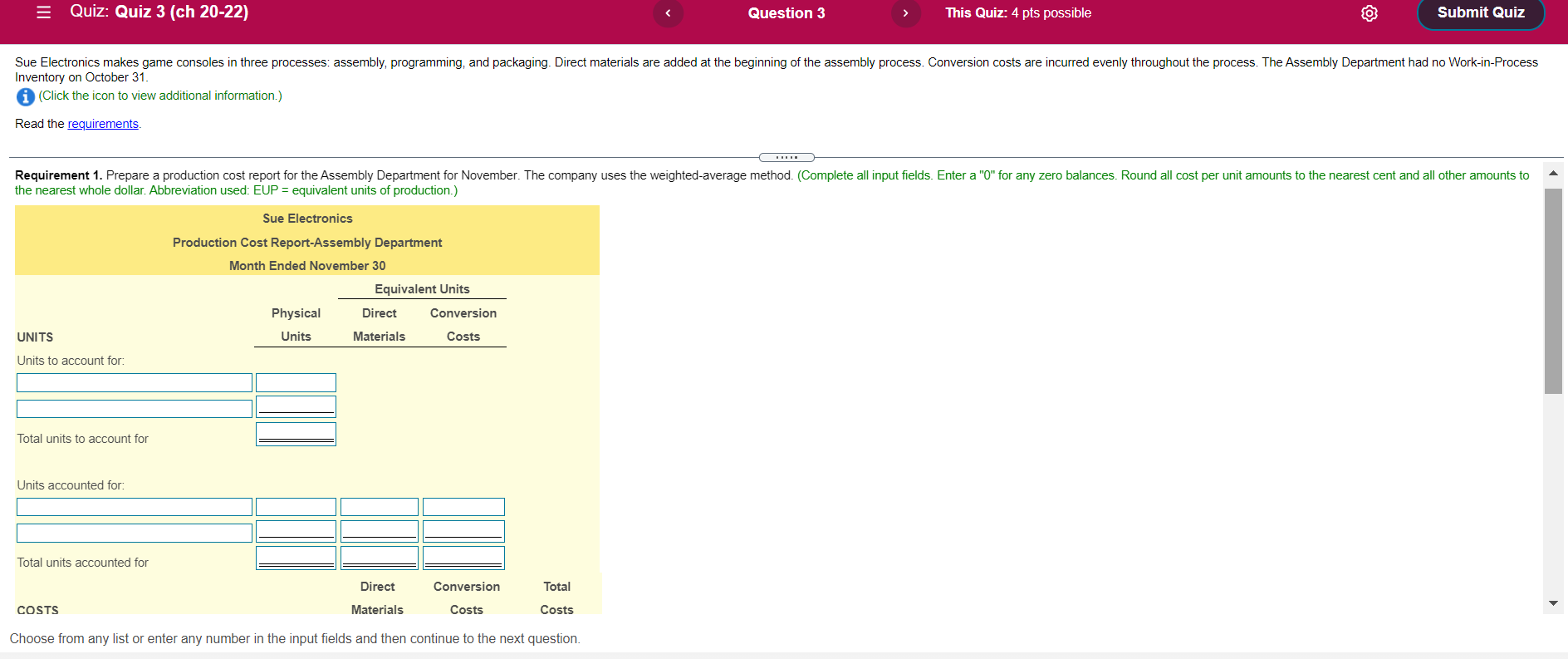Click Total units to account for physical units field

(x=296, y=435)
